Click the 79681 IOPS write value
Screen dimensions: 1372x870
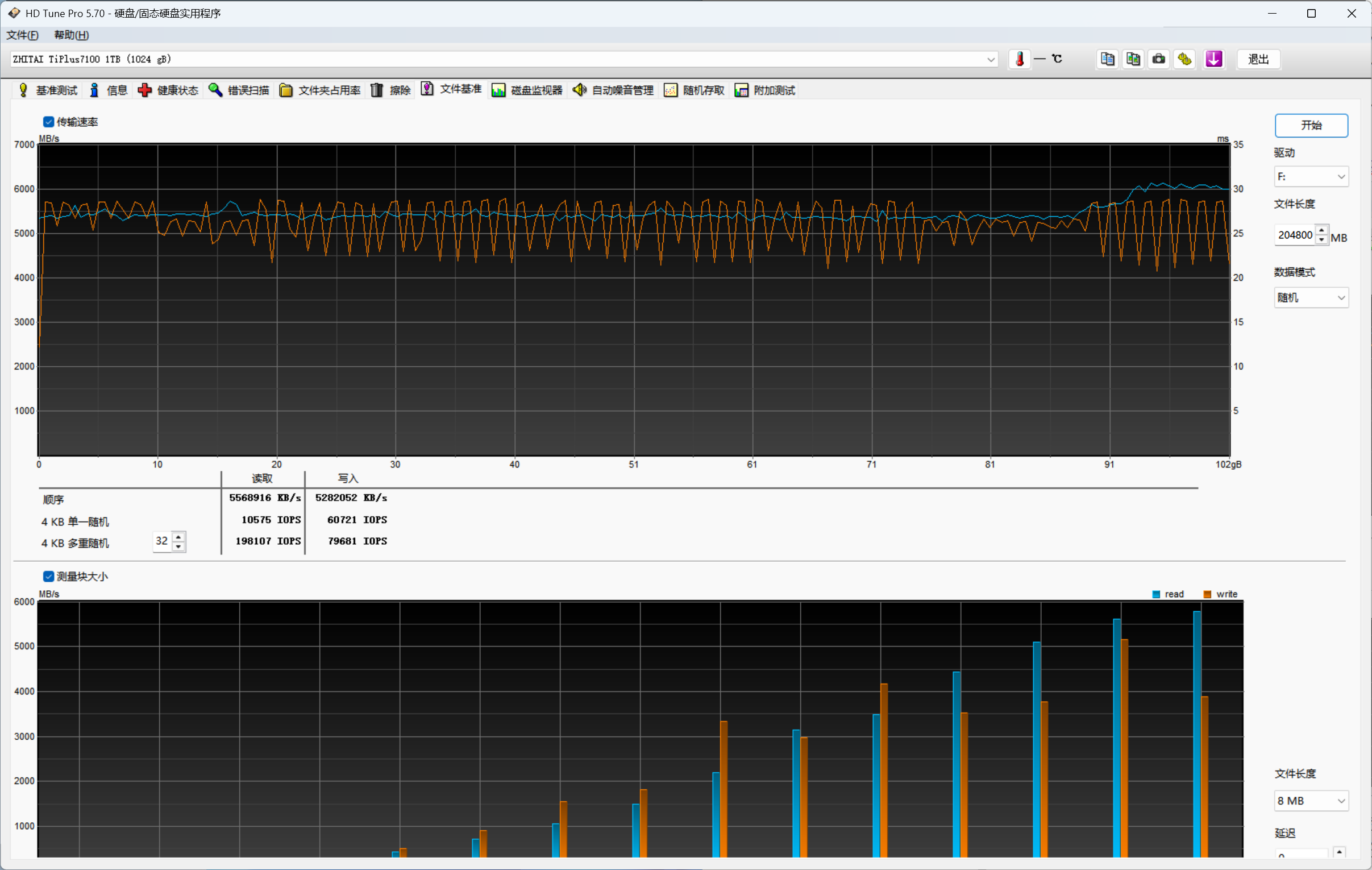click(357, 541)
